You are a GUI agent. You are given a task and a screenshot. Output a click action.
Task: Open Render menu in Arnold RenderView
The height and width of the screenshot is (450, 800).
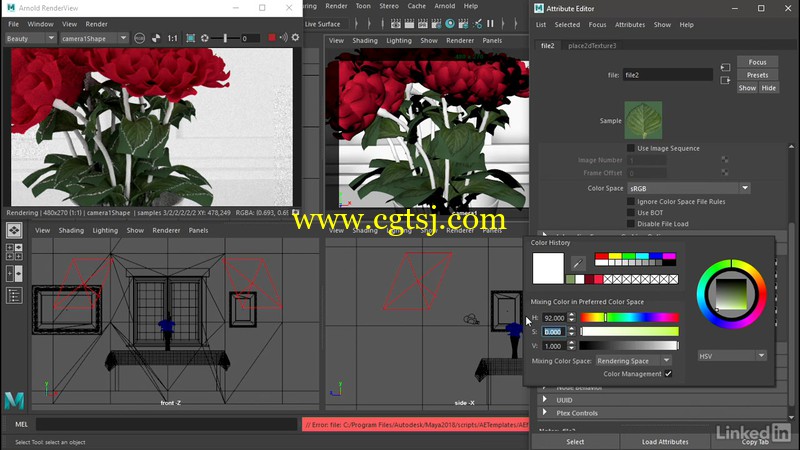pos(96,24)
